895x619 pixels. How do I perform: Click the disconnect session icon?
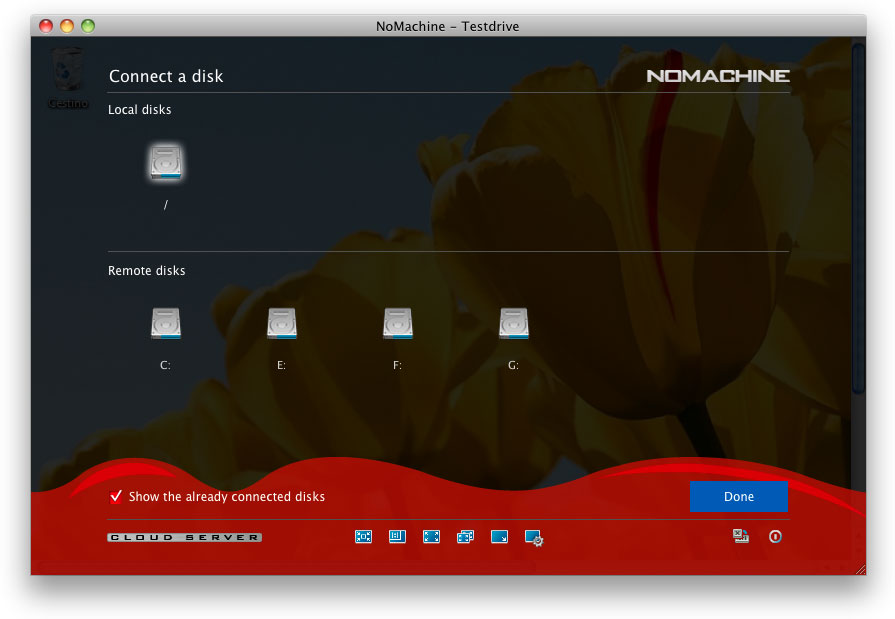741,537
